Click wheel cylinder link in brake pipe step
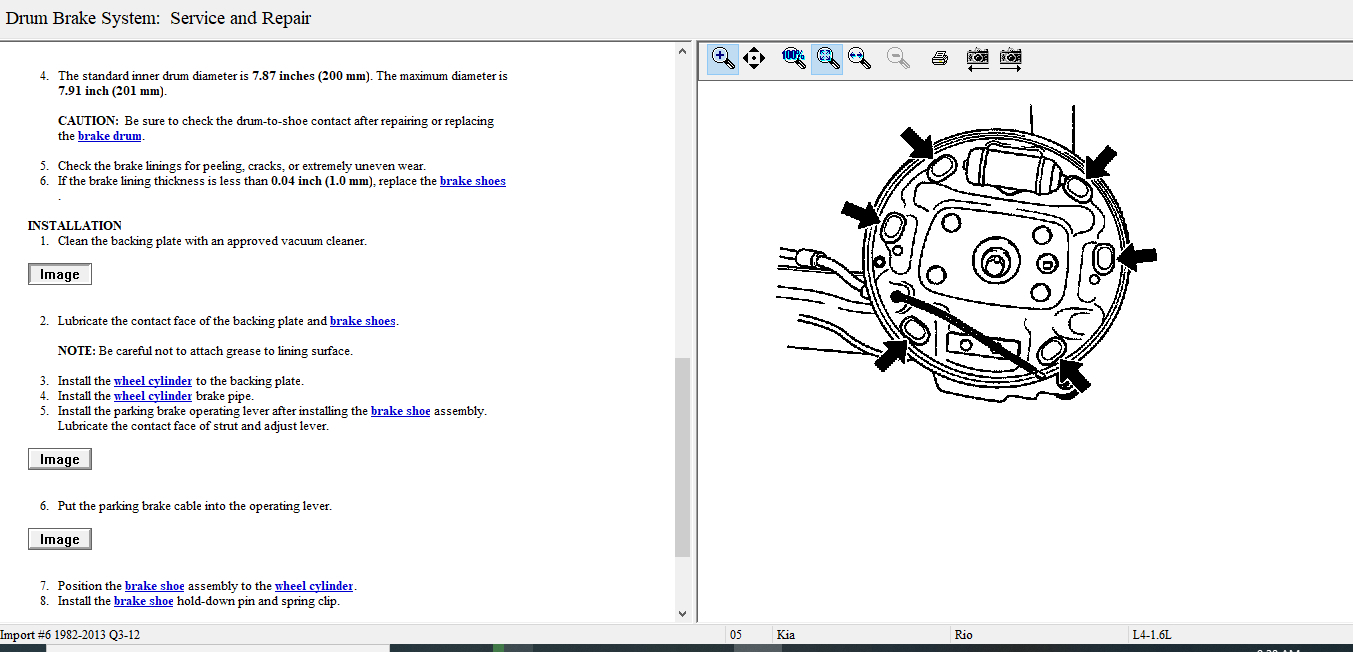The image size is (1353, 652). click(153, 396)
